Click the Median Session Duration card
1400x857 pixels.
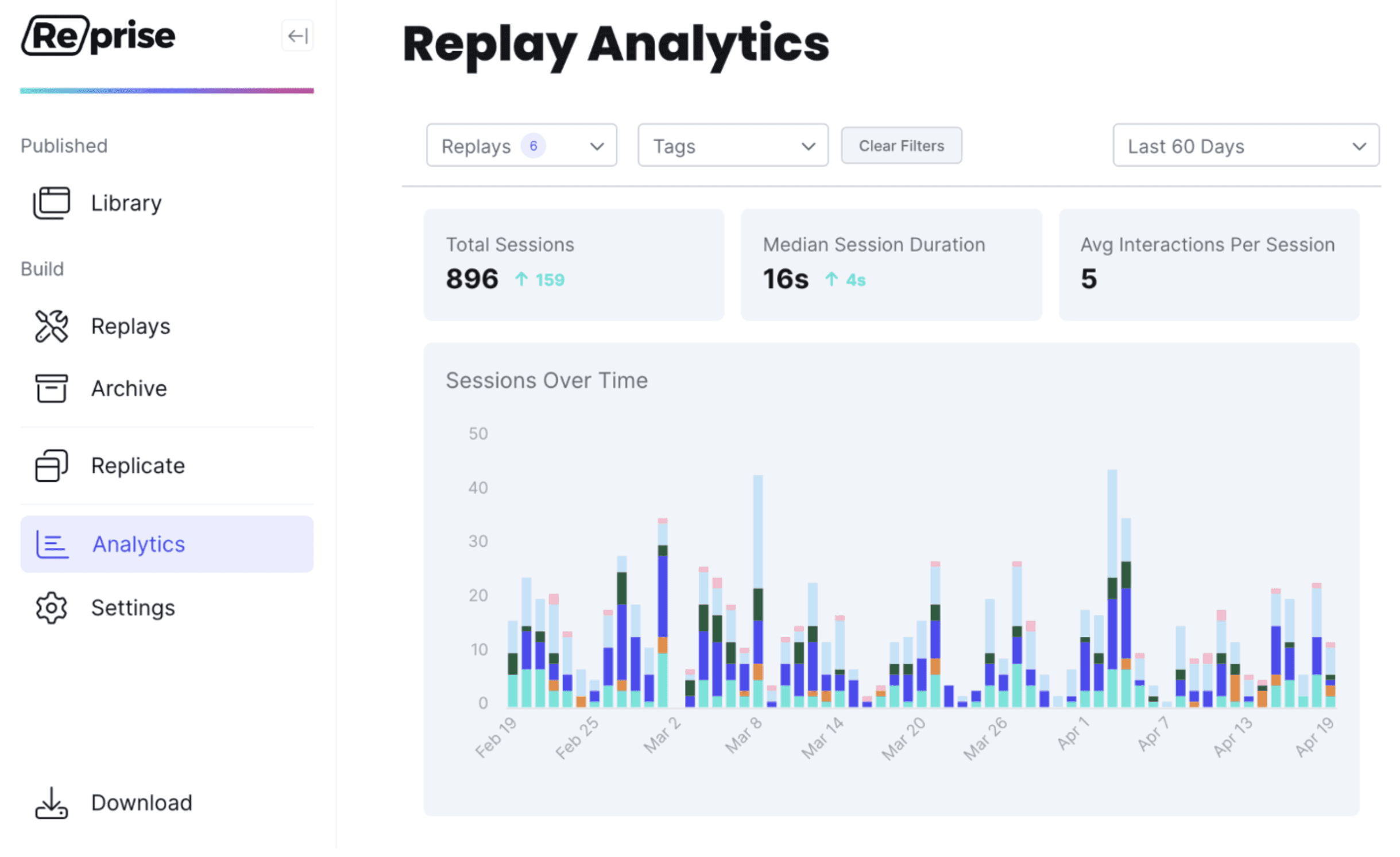click(890, 264)
